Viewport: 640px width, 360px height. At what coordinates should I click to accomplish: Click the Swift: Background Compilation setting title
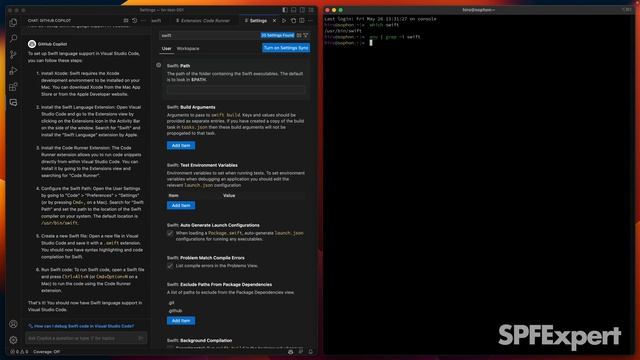(199, 340)
